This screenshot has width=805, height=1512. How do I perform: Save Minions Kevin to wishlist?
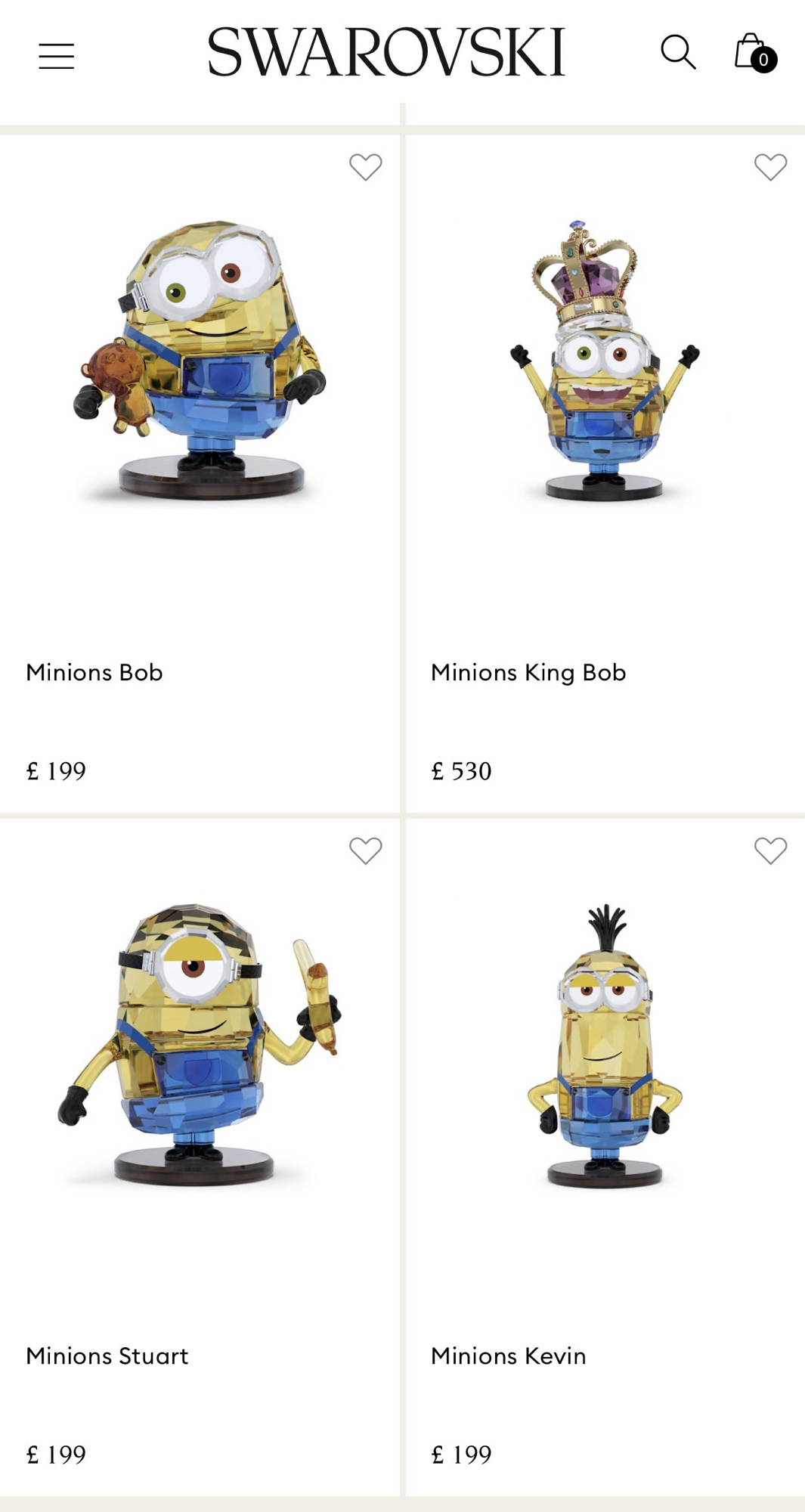coord(771,851)
